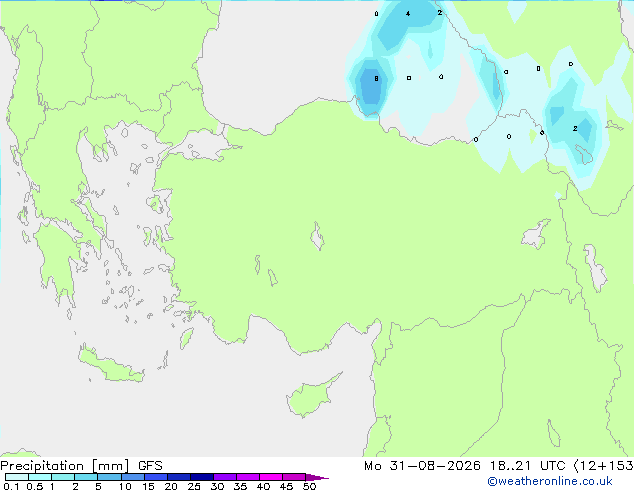This screenshot has height=490, width=634.
Task: Click the '(12+153' forecast run label
Action: [604, 466]
